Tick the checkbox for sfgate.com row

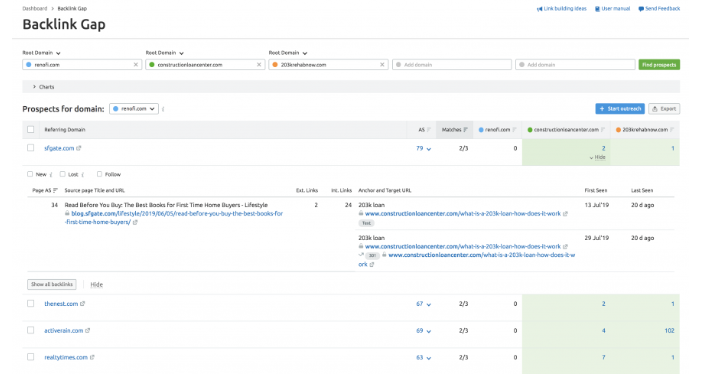click(31, 148)
